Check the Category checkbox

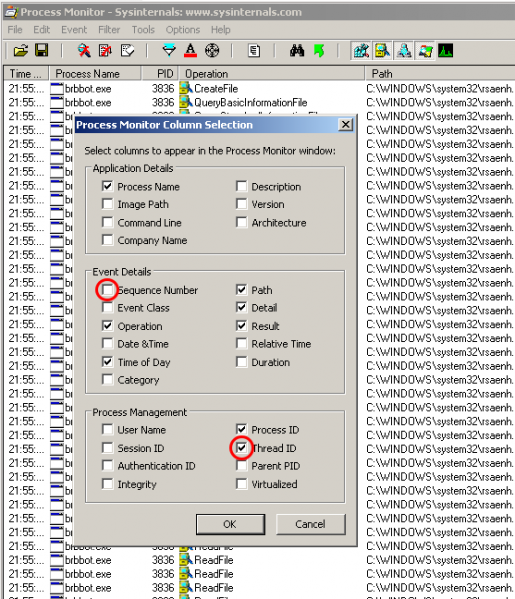click(x=107, y=380)
